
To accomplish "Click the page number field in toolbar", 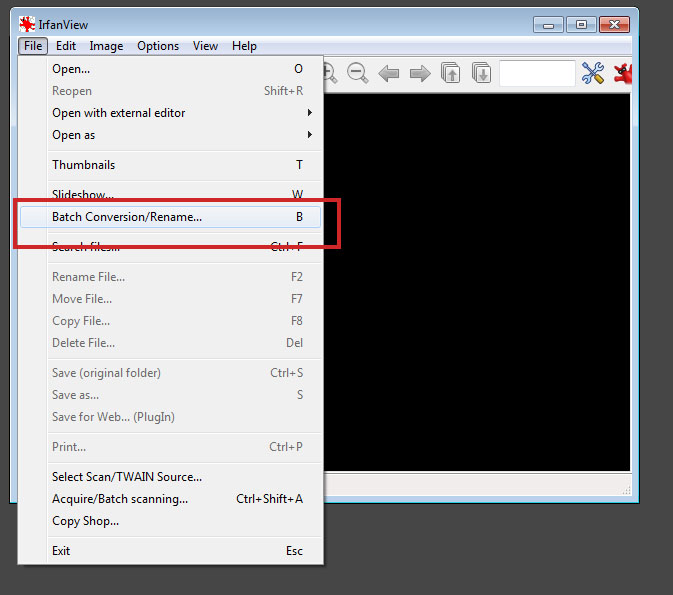I will [x=537, y=73].
